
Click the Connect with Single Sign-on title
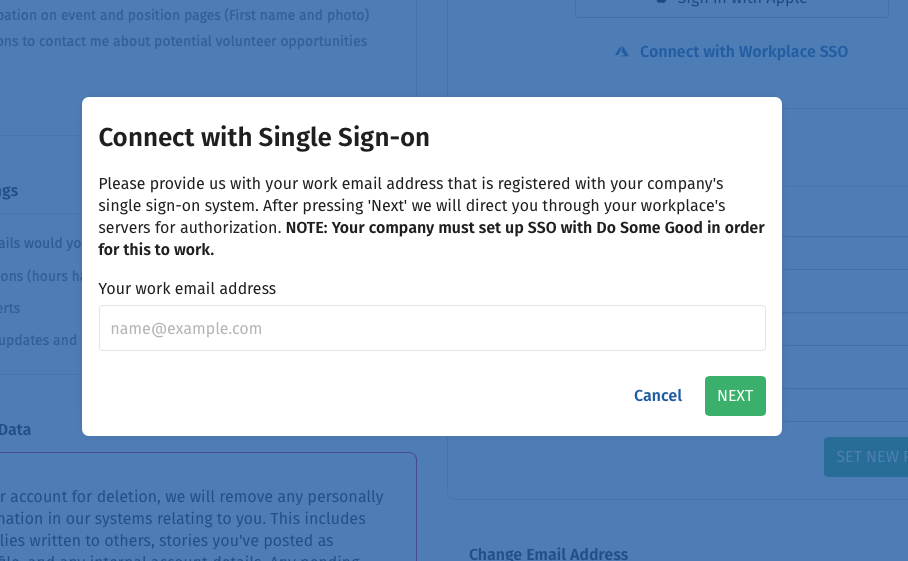point(264,138)
